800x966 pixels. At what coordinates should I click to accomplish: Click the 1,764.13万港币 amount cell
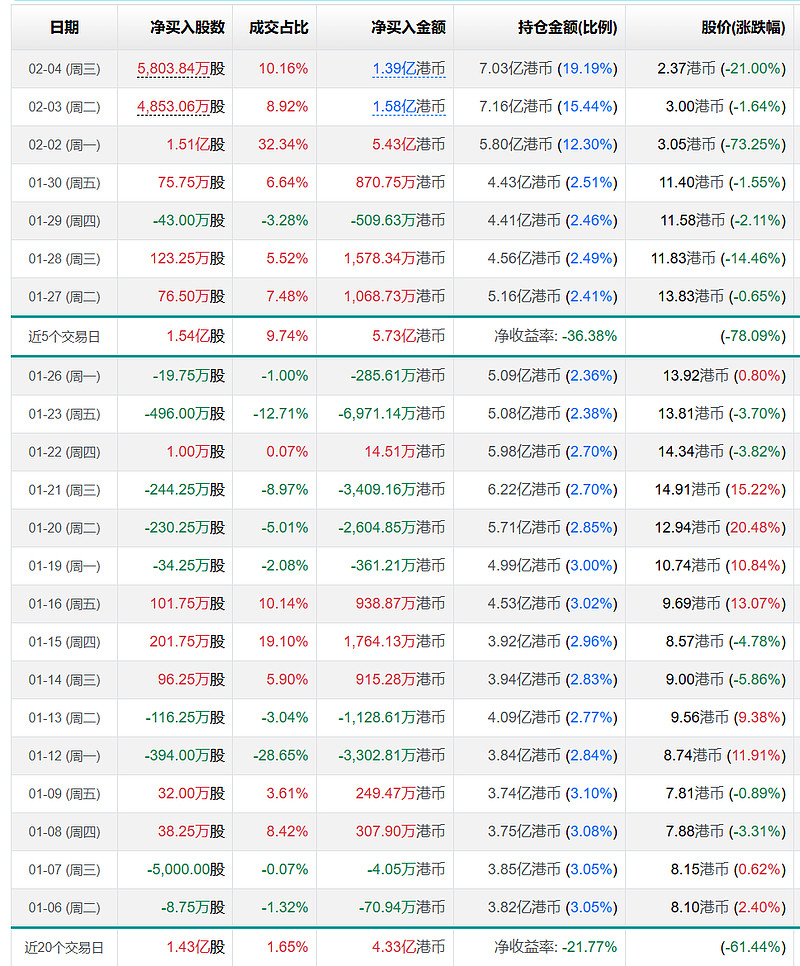[394, 642]
